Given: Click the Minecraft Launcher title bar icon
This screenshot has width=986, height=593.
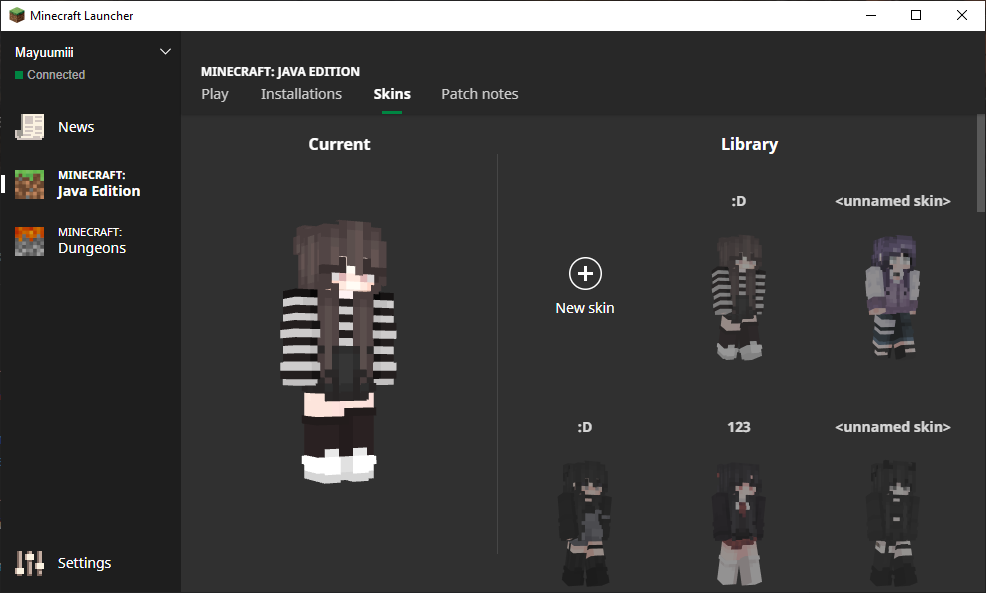Looking at the screenshot, I should tap(17, 15).
